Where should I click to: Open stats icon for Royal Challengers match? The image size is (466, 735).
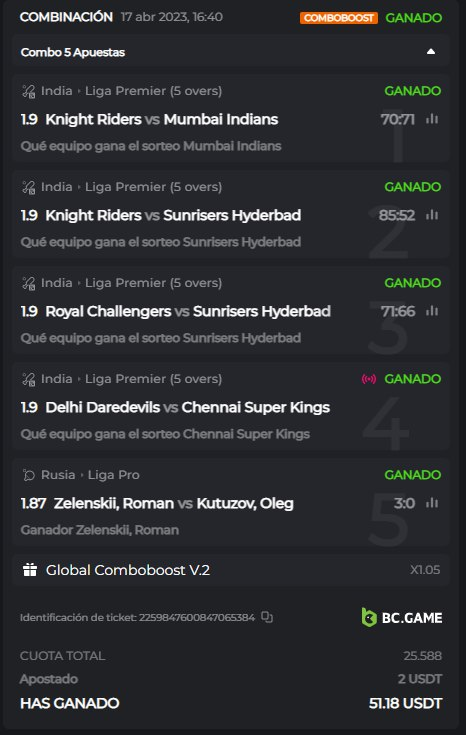pyautogui.click(x=432, y=311)
